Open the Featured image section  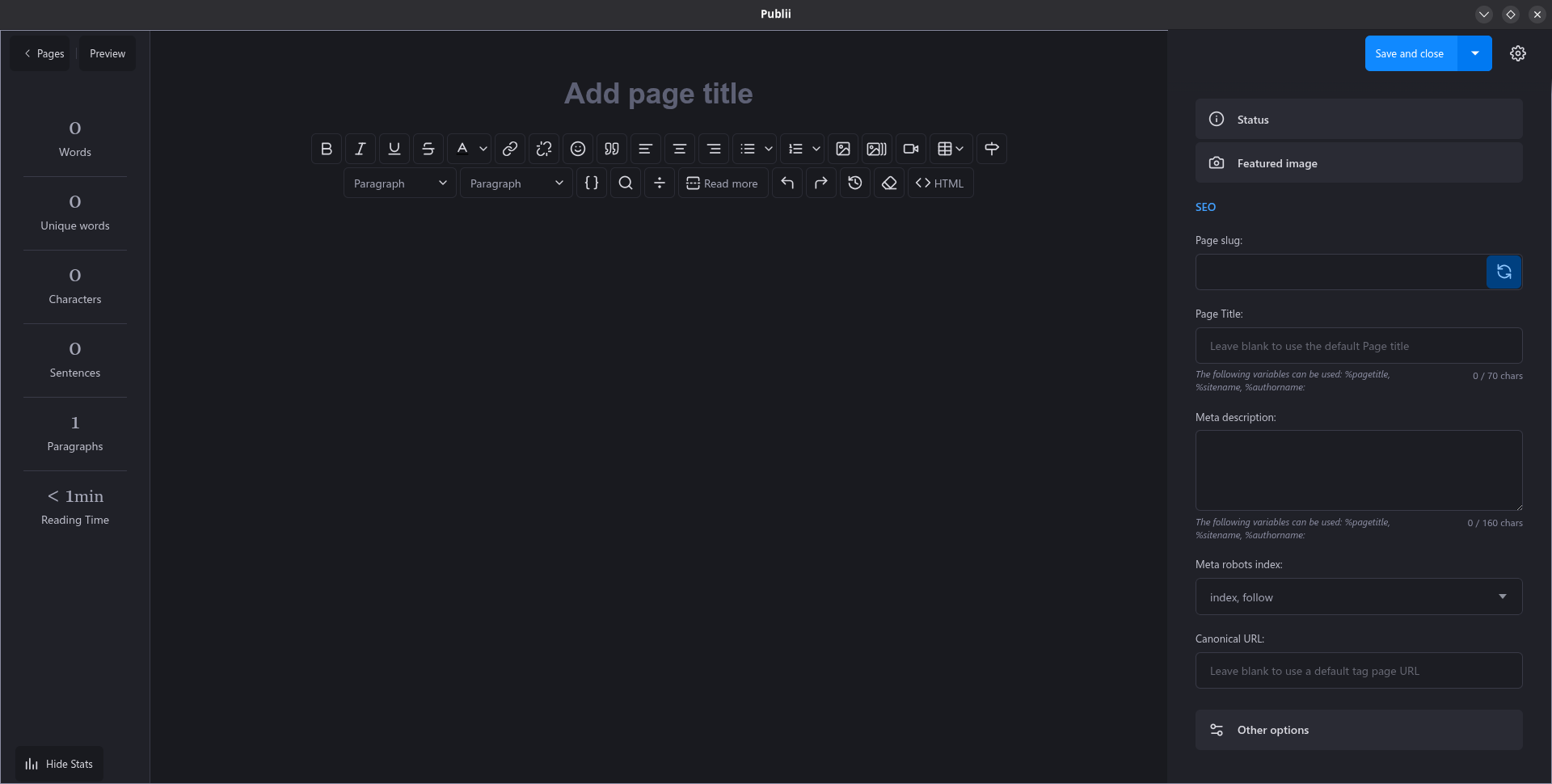pyautogui.click(x=1358, y=163)
